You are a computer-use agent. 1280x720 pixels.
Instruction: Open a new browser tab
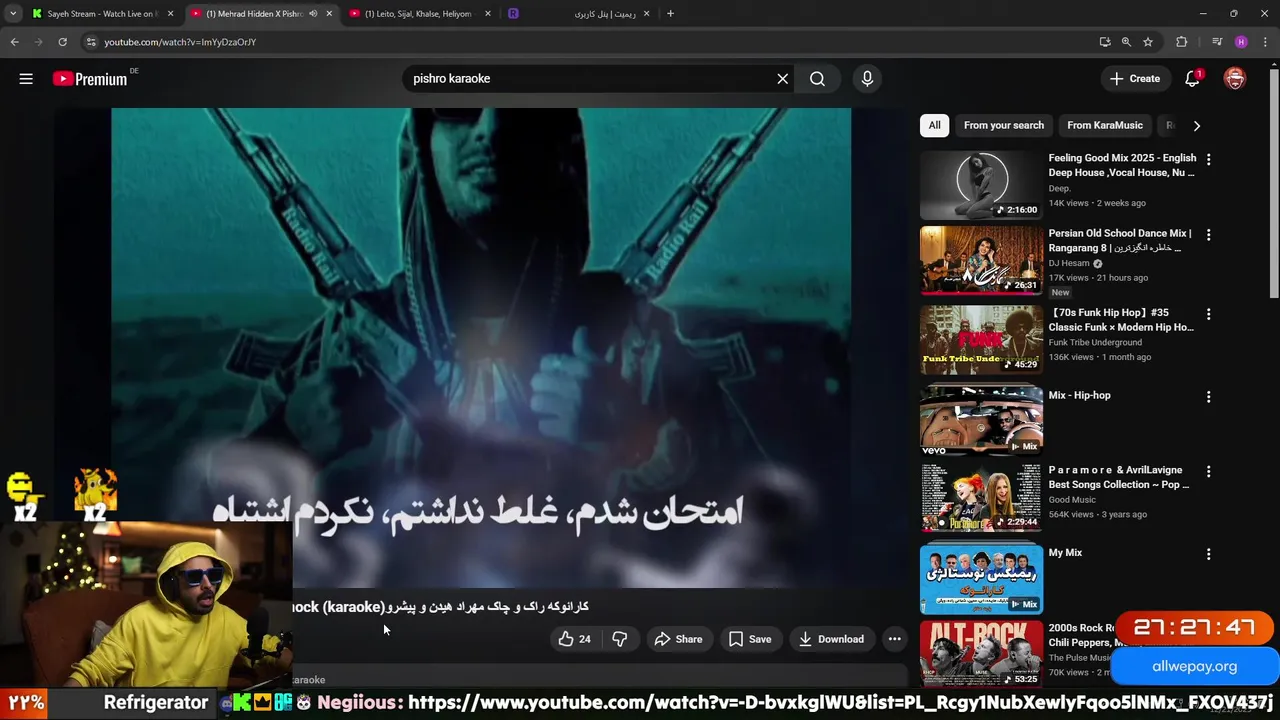(670, 14)
